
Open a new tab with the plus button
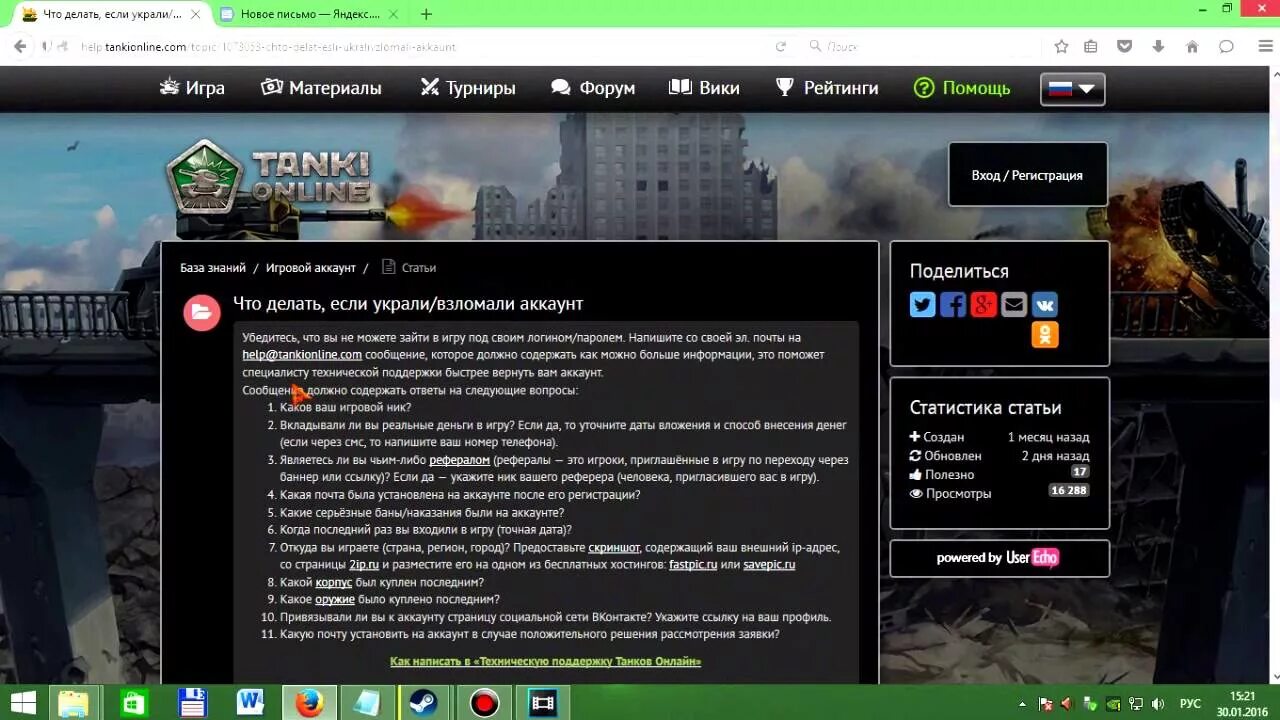tap(426, 14)
